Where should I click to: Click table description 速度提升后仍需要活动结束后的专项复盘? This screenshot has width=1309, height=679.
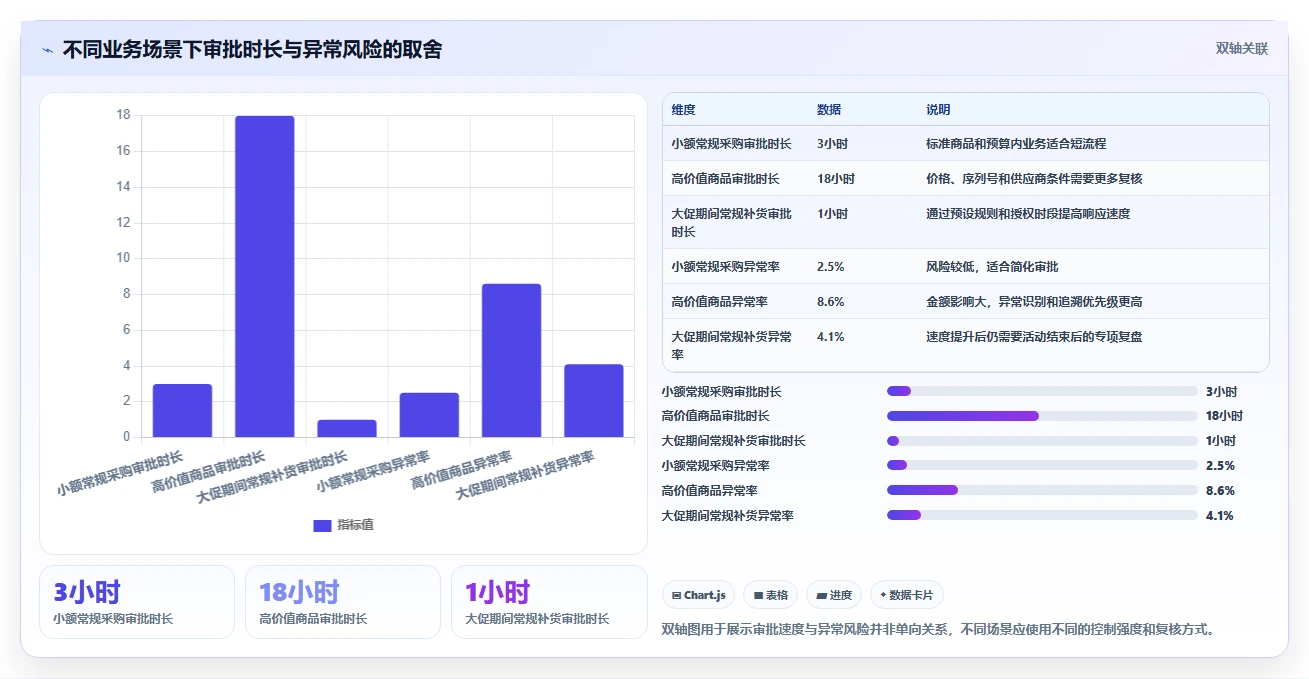[1034, 337]
